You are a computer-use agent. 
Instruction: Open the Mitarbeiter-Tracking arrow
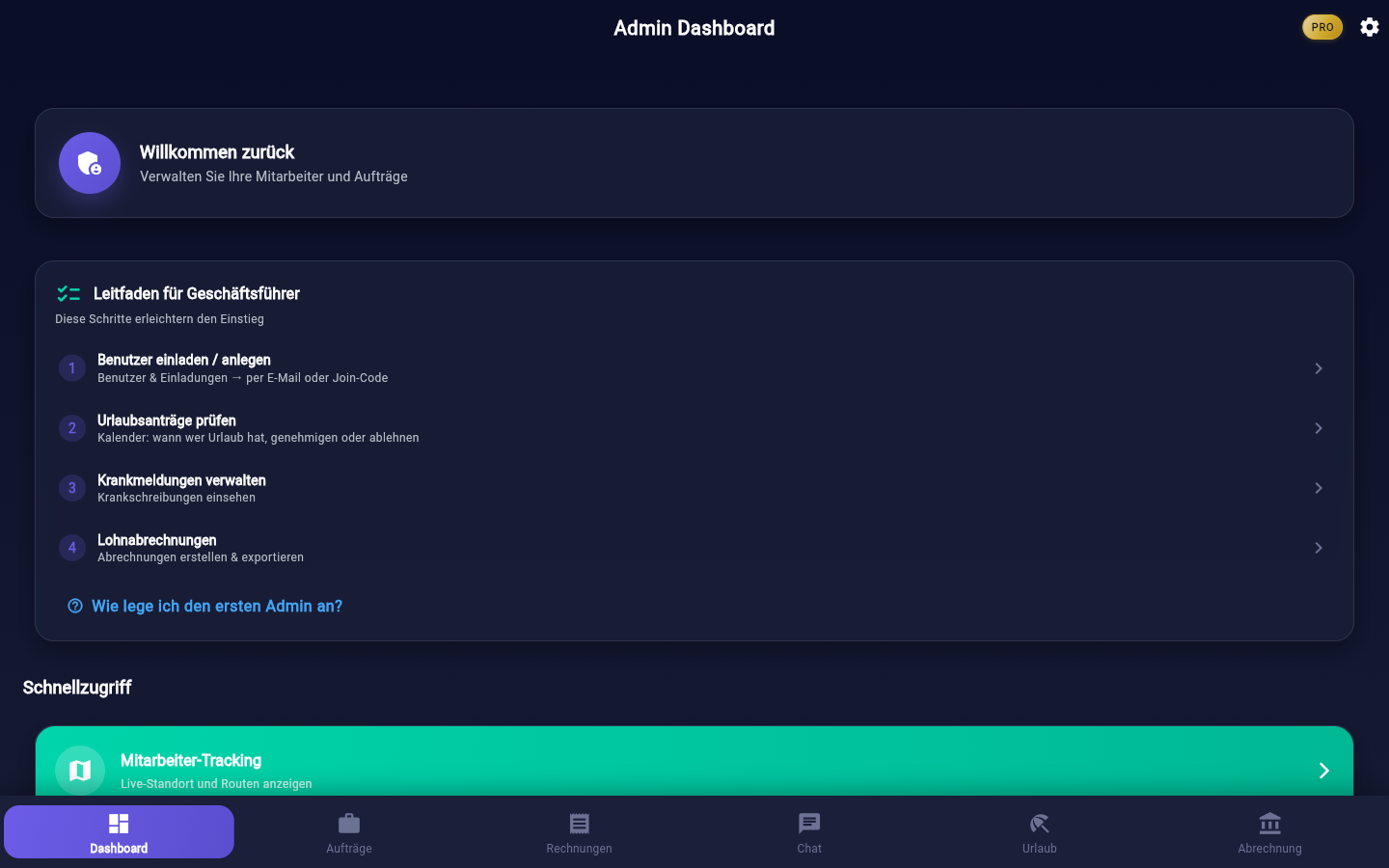[x=1324, y=771]
